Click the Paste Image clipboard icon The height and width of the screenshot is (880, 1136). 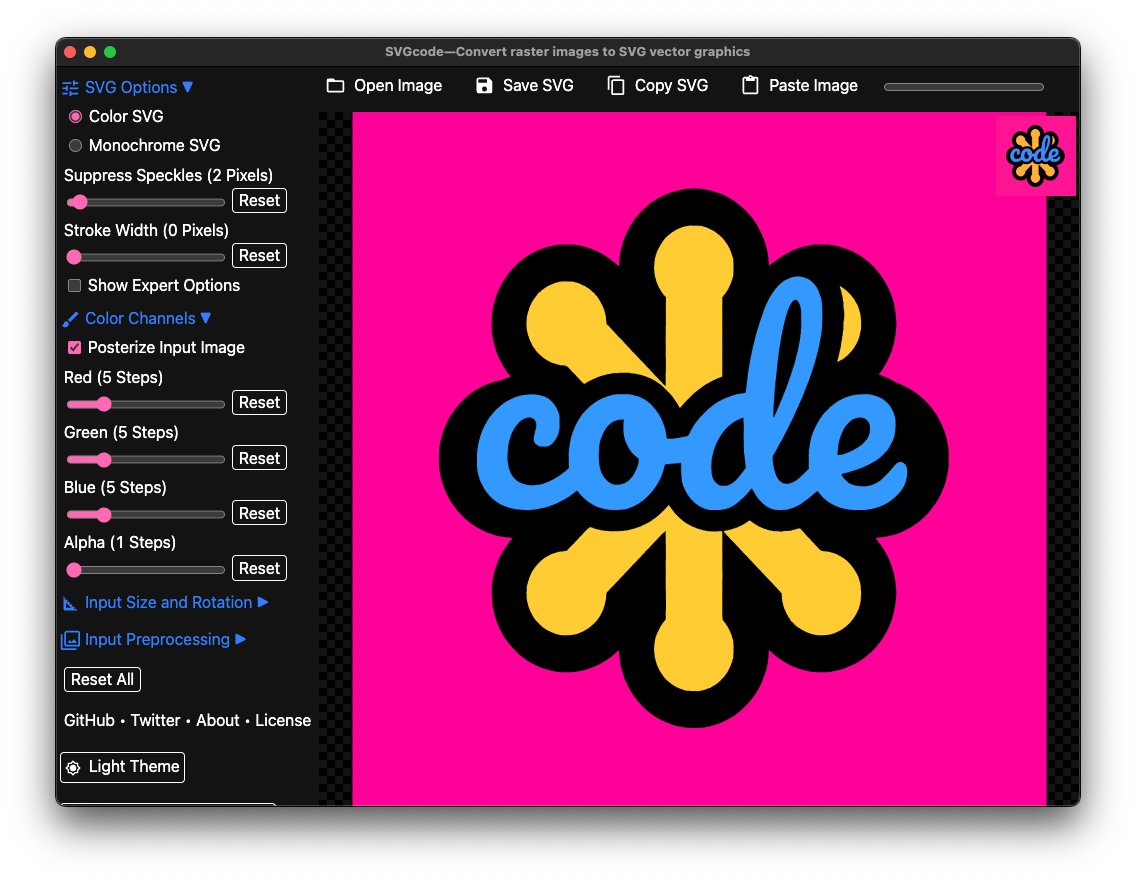[x=750, y=85]
